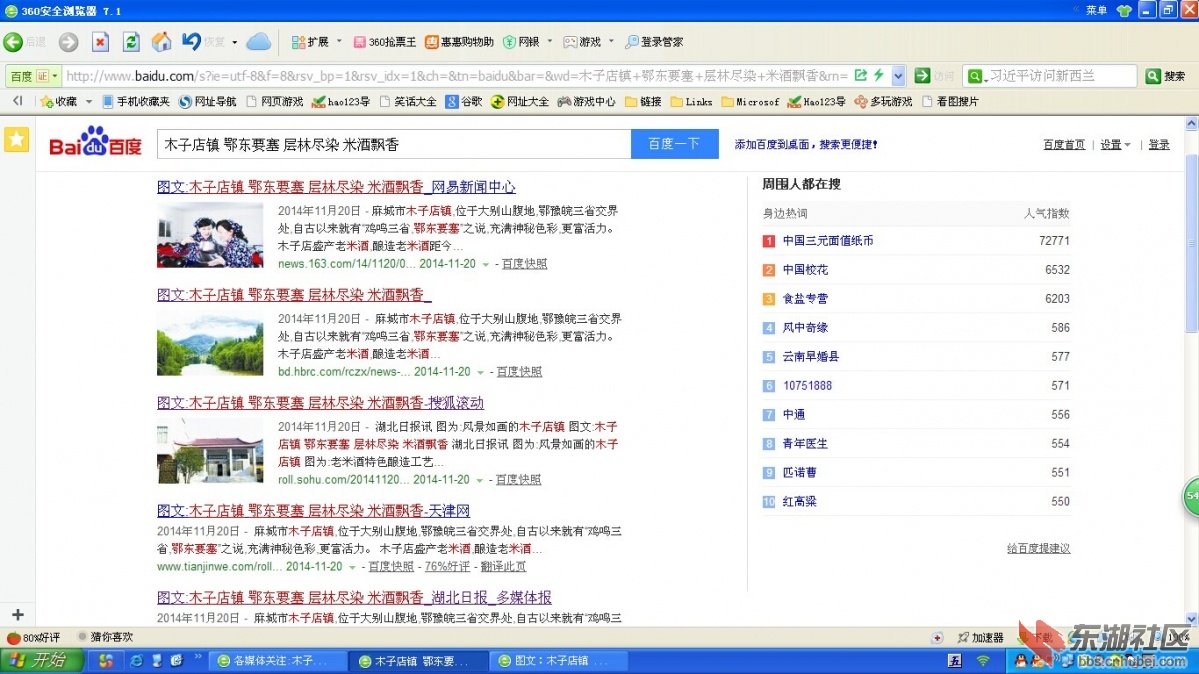Click the yellow star favorites sidebar icon
The image size is (1199, 674).
click(x=16, y=139)
